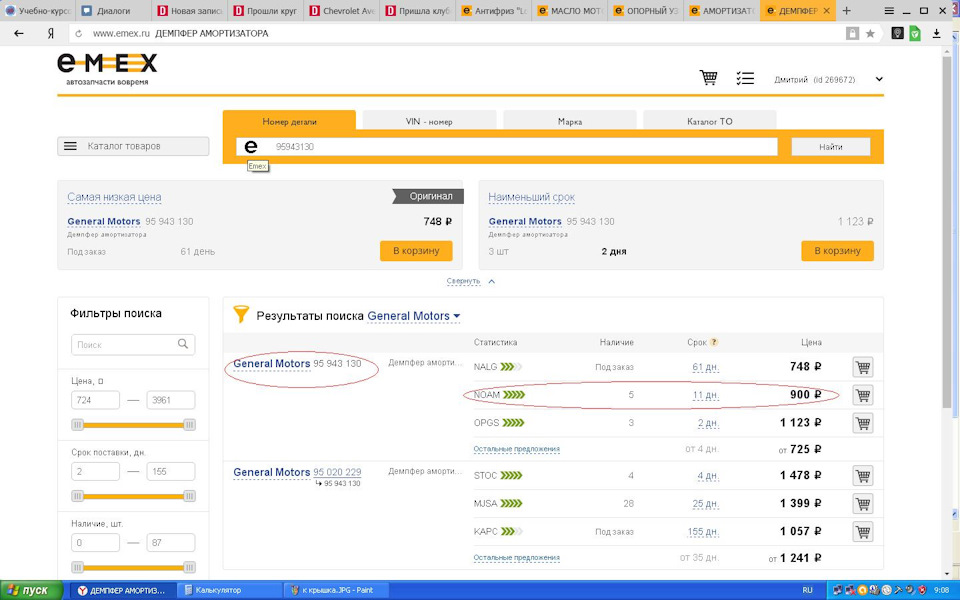Open browser hamburger menu icon
The width and height of the screenshot is (960, 600).
[x=889, y=10]
